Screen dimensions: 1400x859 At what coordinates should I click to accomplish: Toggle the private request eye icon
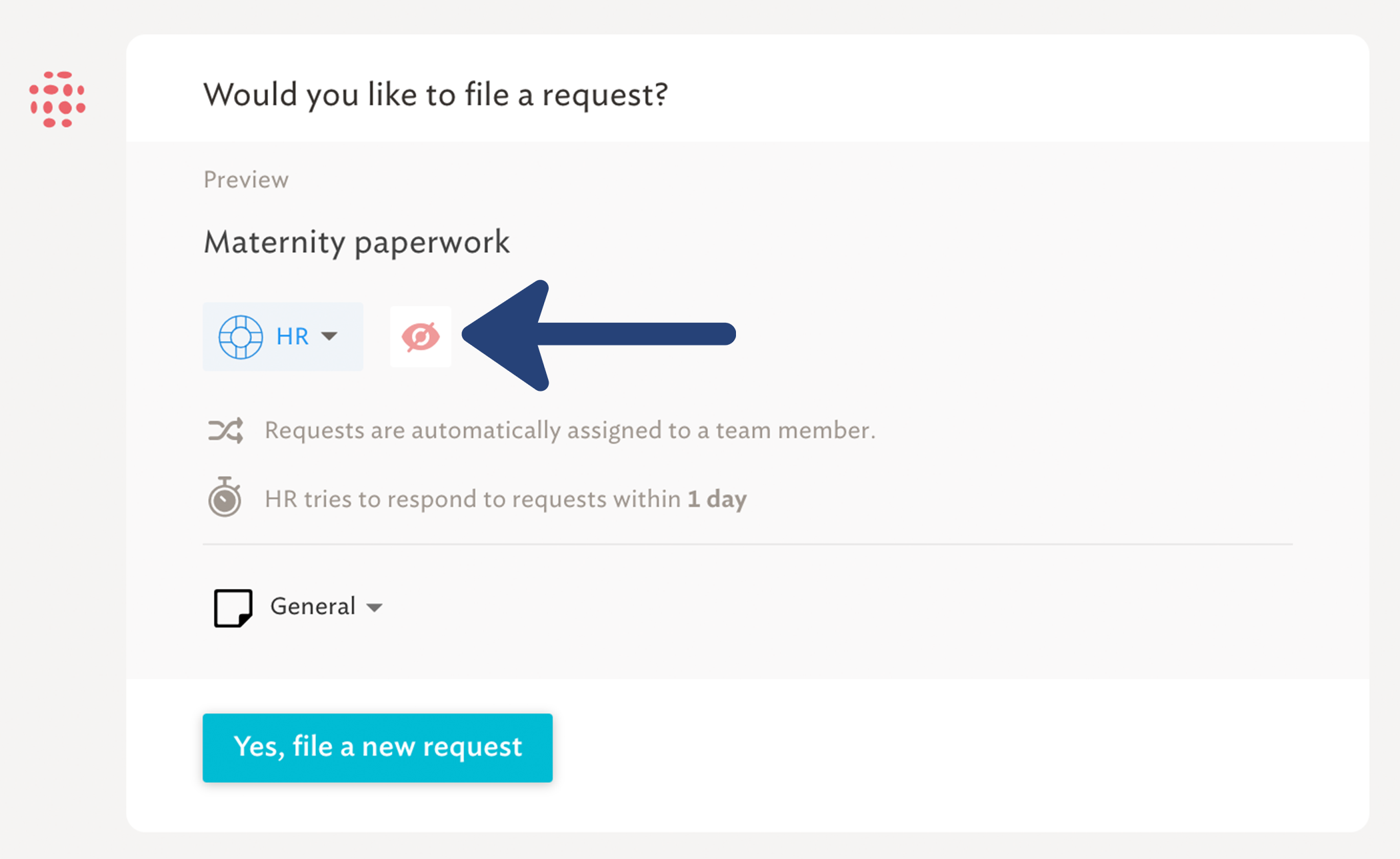coord(421,337)
